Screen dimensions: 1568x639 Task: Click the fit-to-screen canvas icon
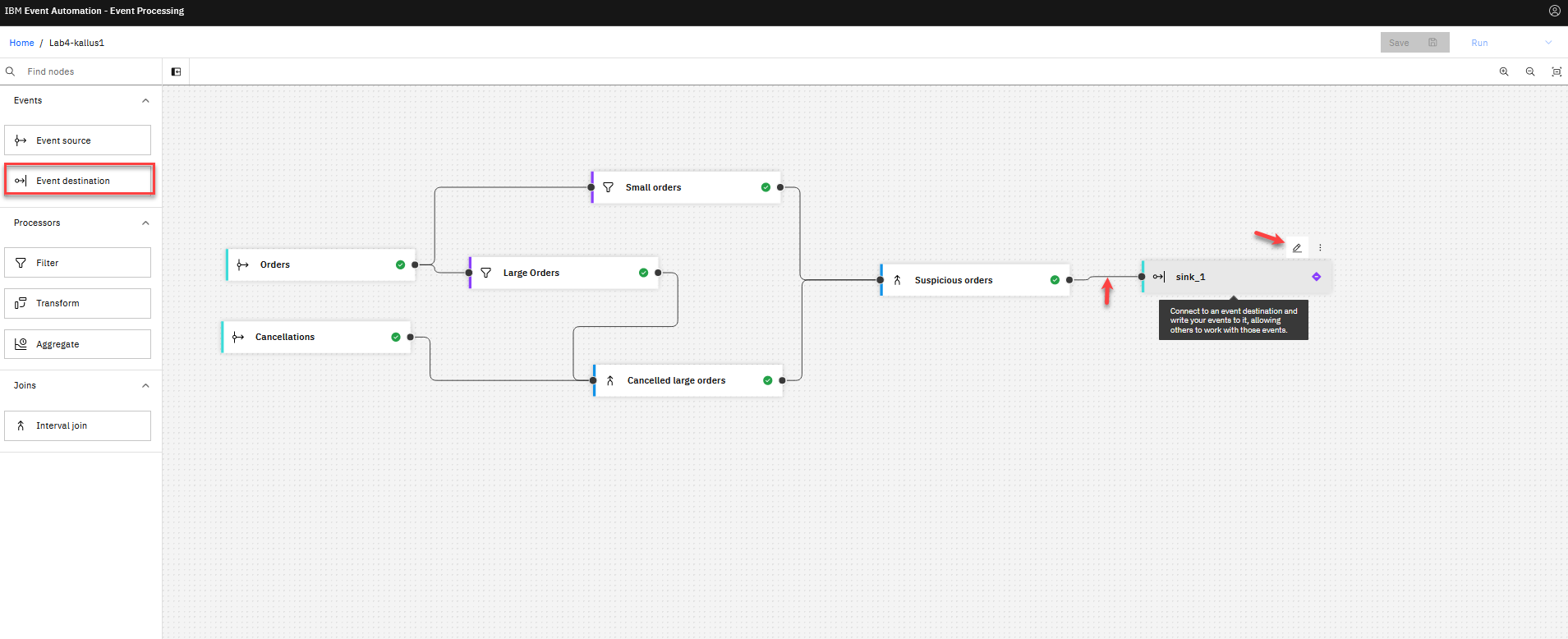[1556, 71]
